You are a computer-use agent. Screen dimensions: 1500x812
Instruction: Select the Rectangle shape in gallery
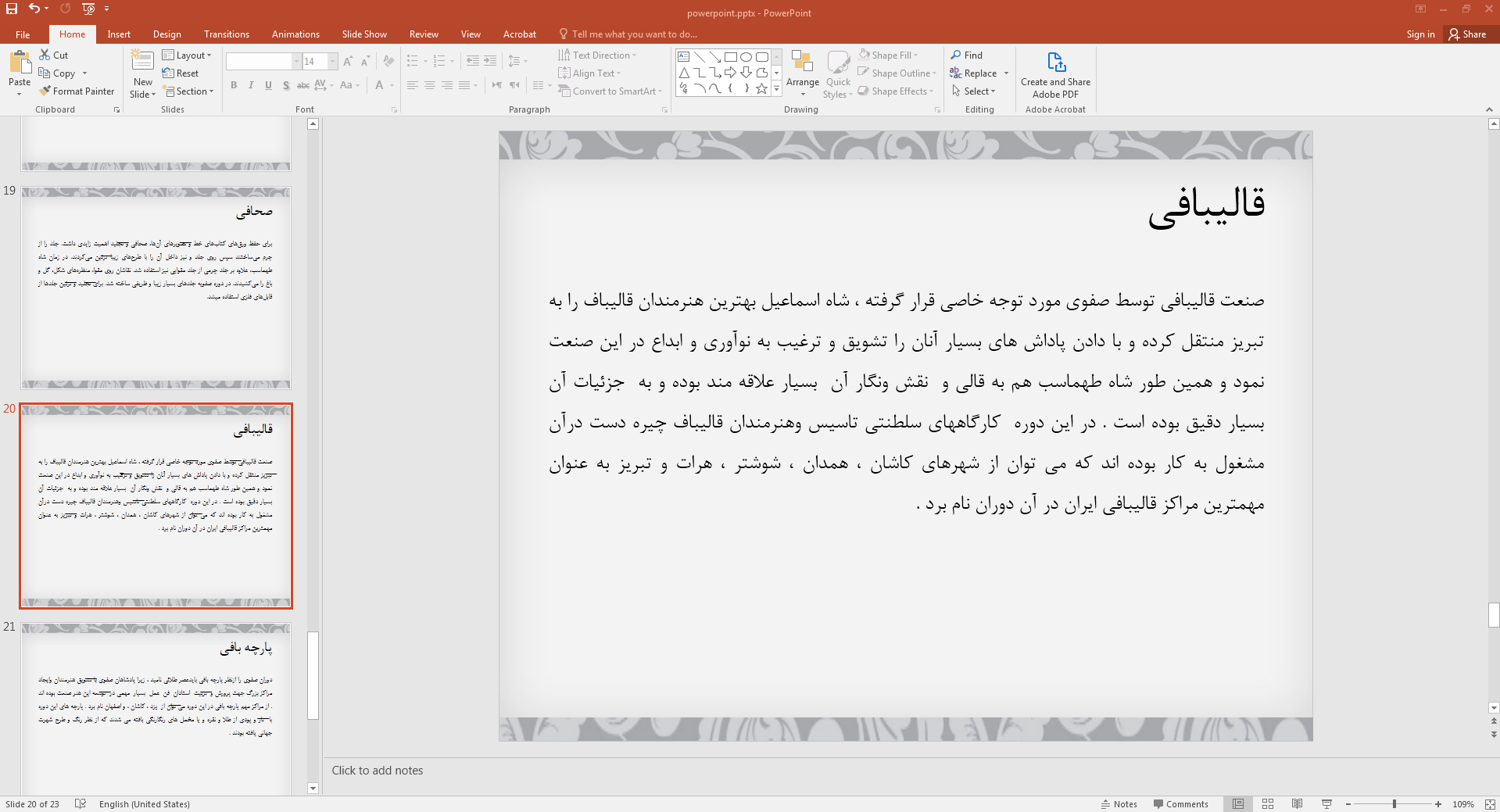click(730, 57)
